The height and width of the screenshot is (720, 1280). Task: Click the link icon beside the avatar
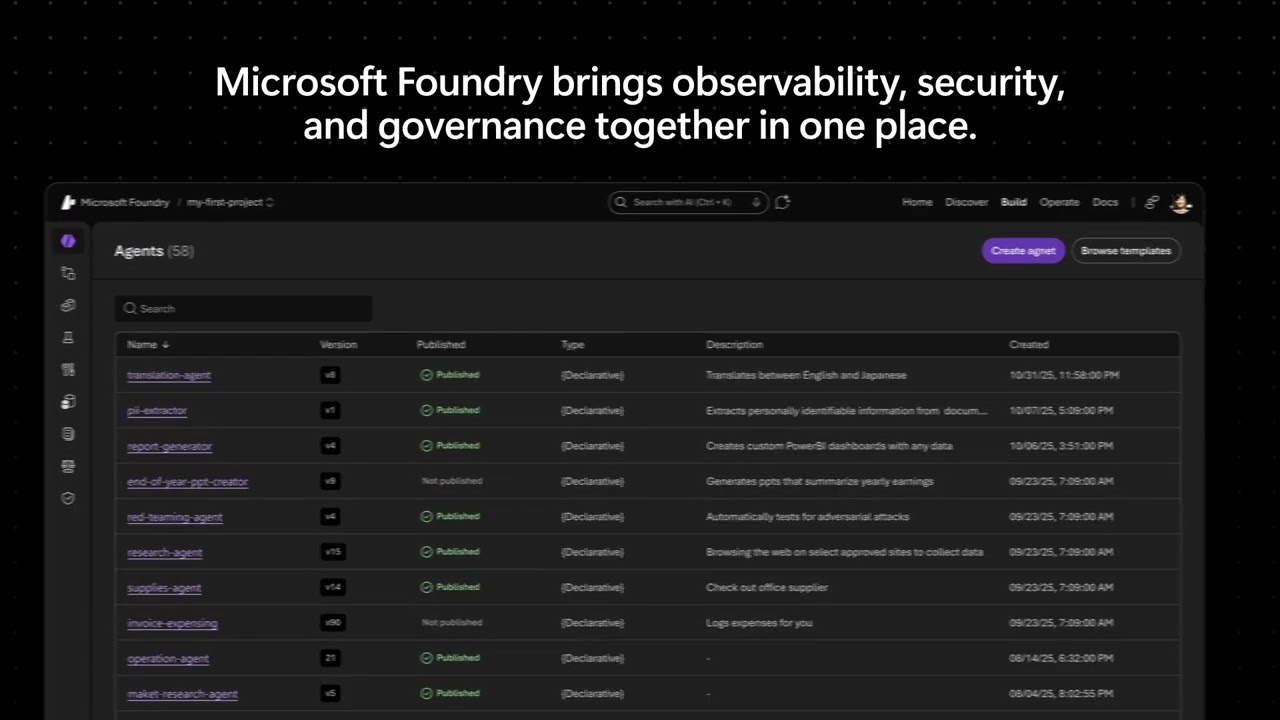(x=1152, y=202)
